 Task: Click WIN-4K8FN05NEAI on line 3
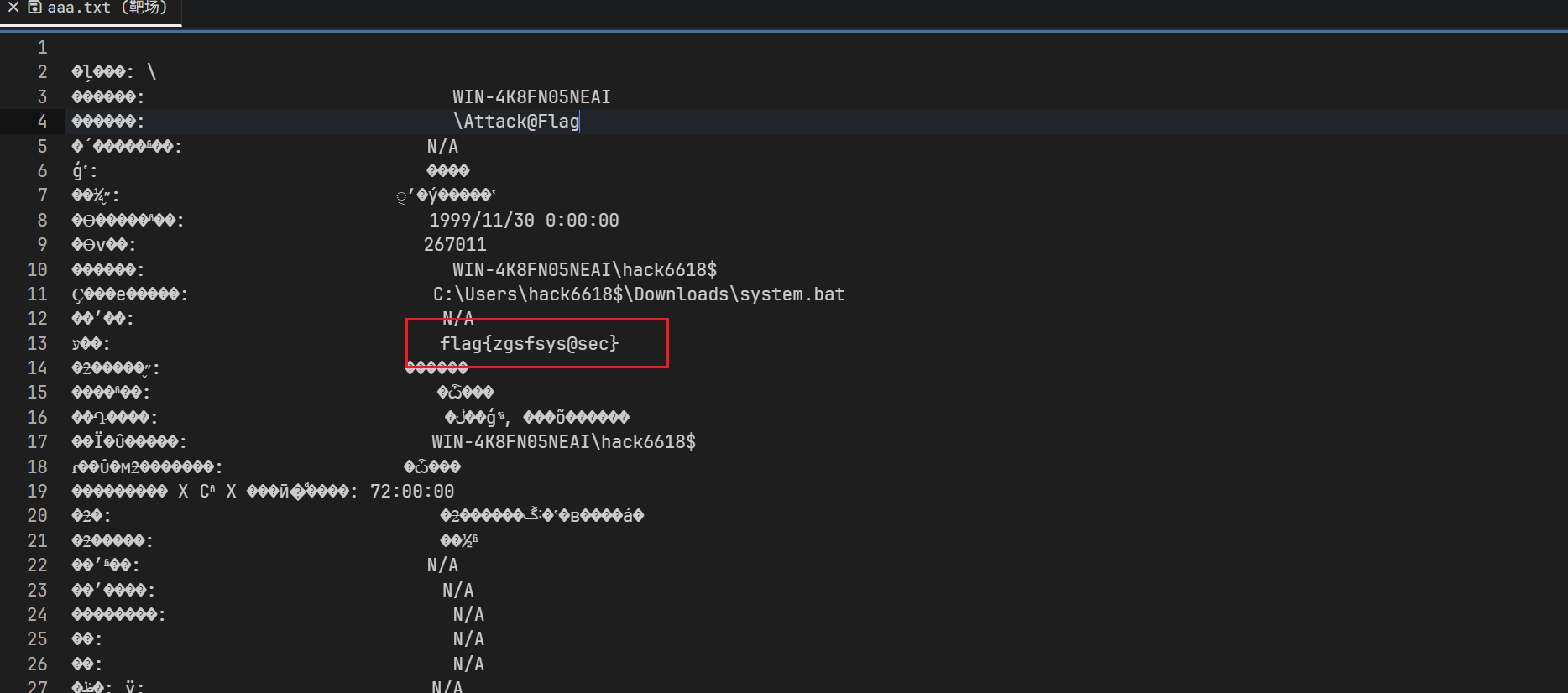(531, 97)
